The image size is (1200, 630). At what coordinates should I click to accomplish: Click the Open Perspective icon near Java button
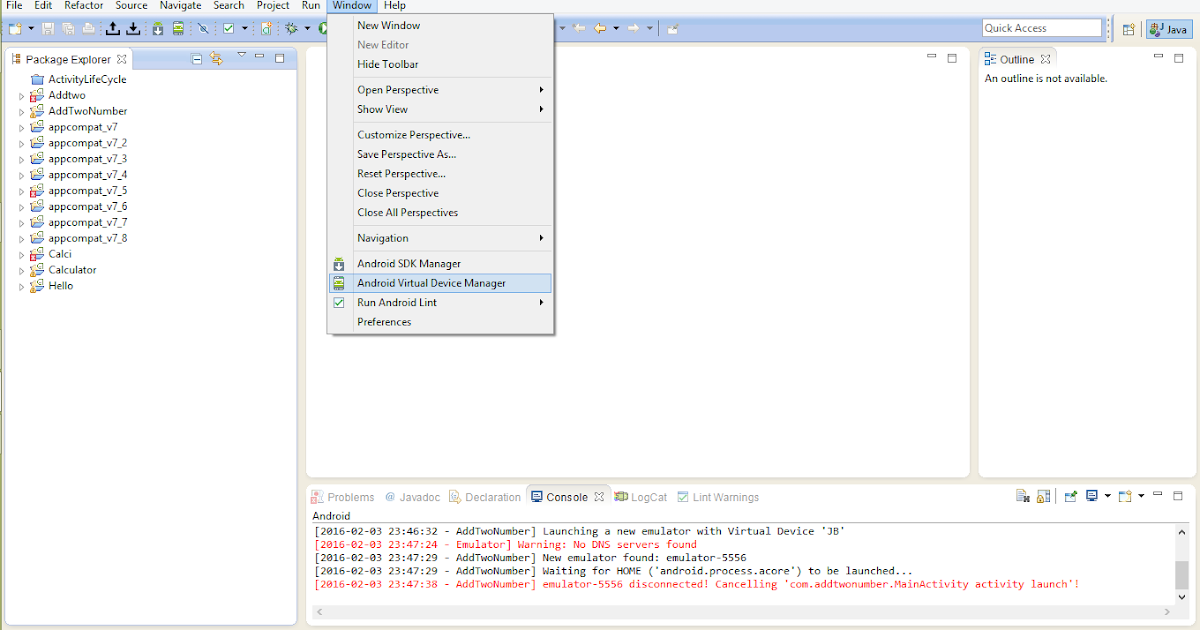pyautogui.click(x=1130, y=28)
